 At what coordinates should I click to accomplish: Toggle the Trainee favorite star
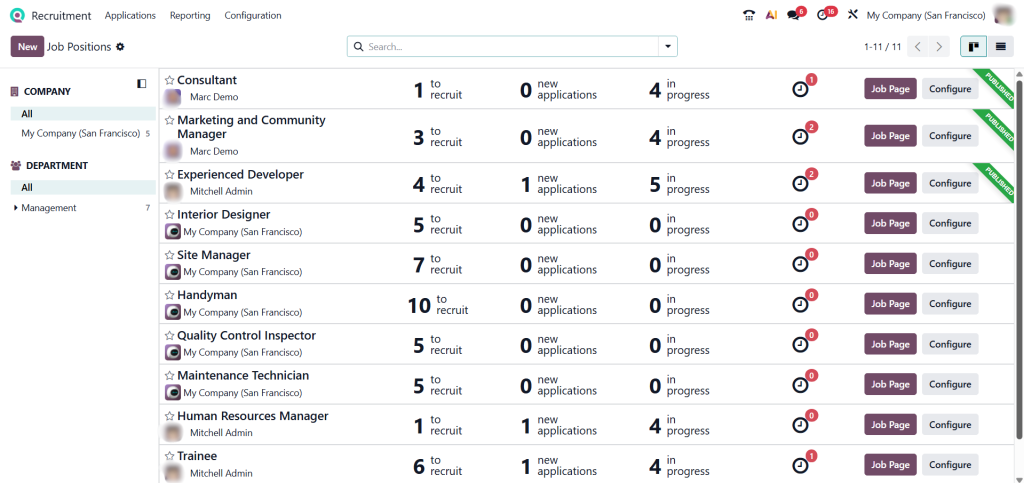(170, 456)
